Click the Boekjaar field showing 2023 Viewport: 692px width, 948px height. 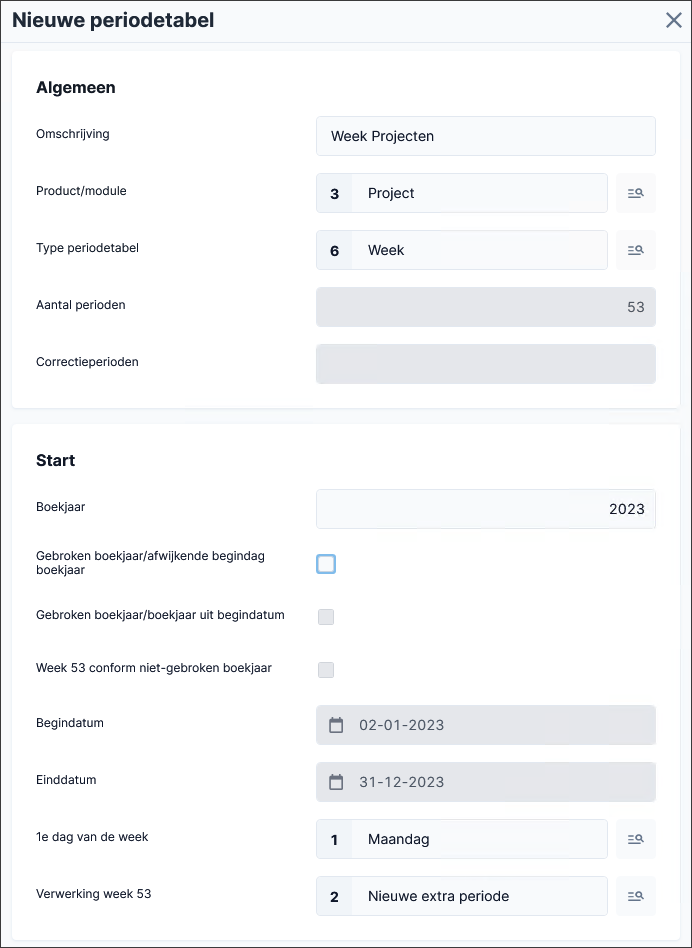[x=486, y=509]
